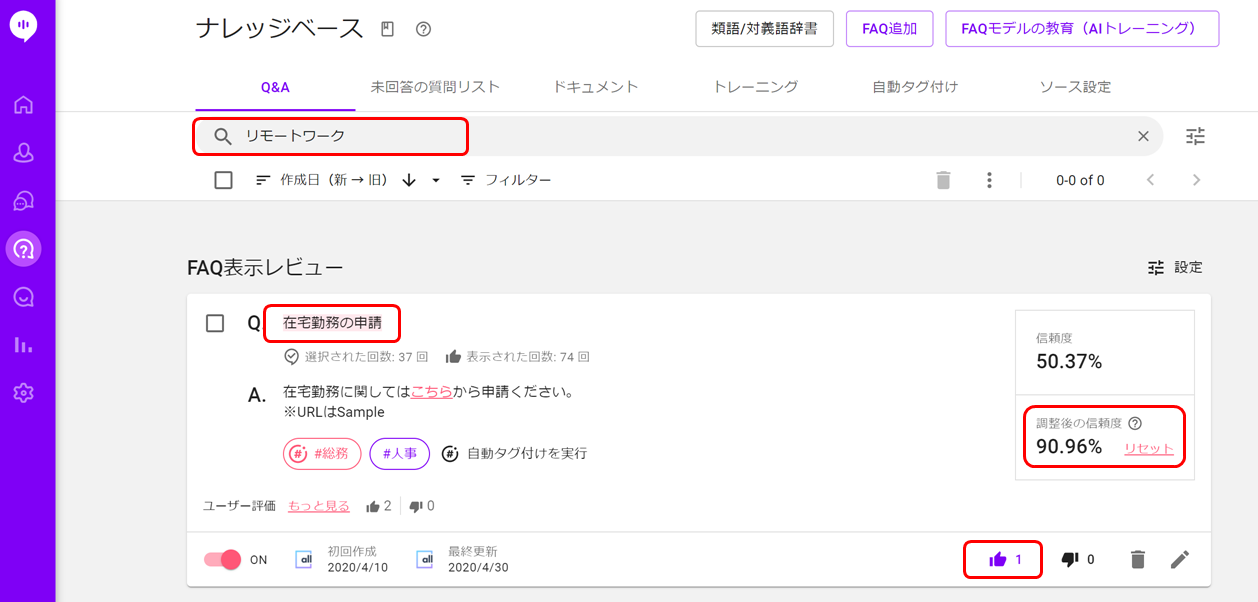The image size is (1258, 602).
Task: Open the three-dot more options menu
Action: coord(989,180)
